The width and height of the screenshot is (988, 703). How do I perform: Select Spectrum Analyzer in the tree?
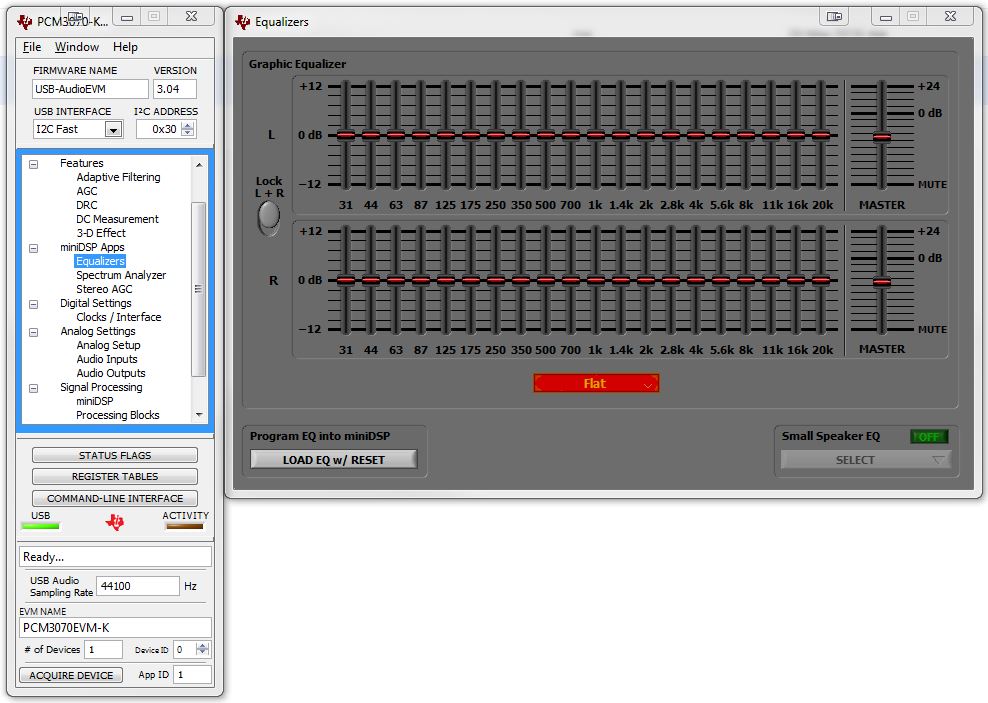pos(121,275)
